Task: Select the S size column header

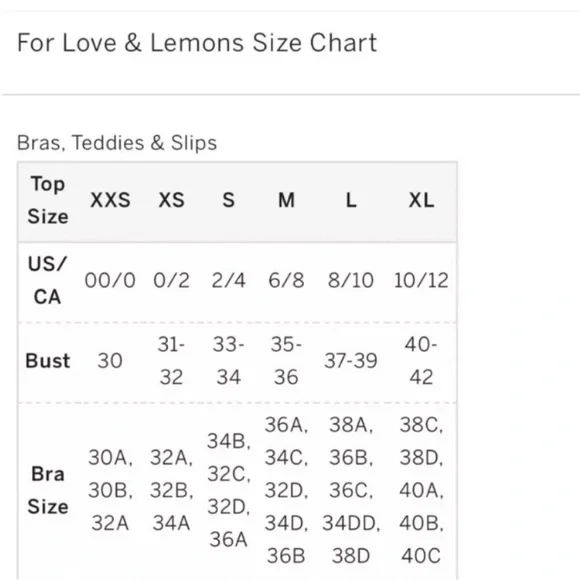Action: coord(228,200)
